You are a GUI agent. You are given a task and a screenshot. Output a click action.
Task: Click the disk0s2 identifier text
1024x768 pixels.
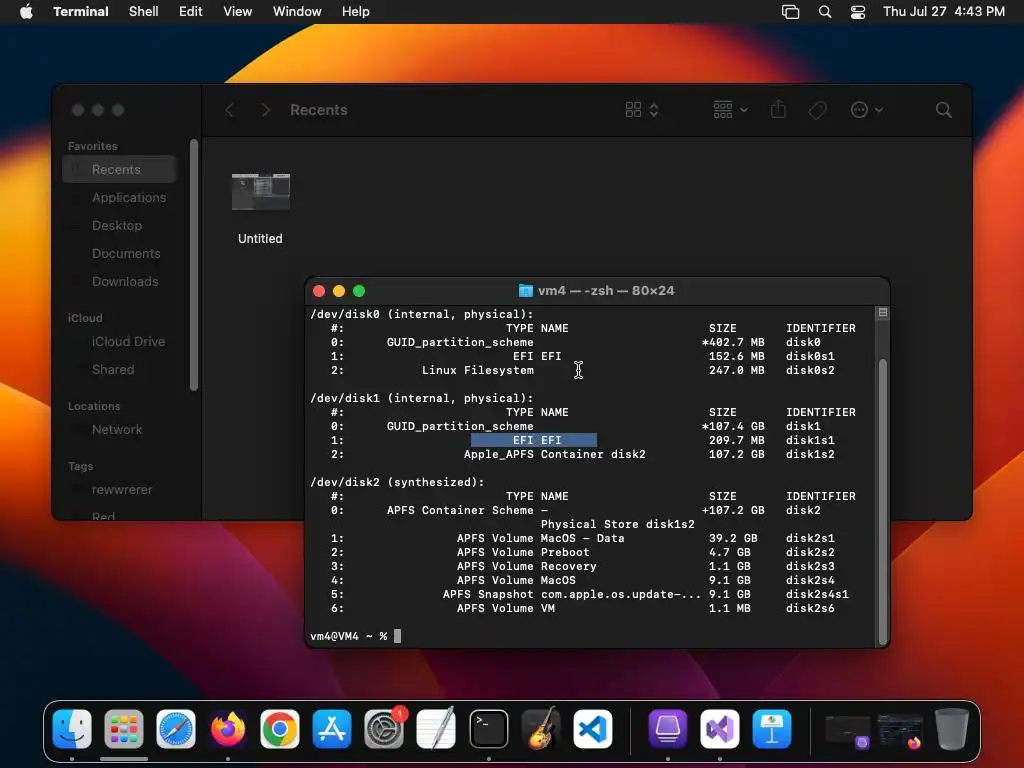(x=810, y=370)
